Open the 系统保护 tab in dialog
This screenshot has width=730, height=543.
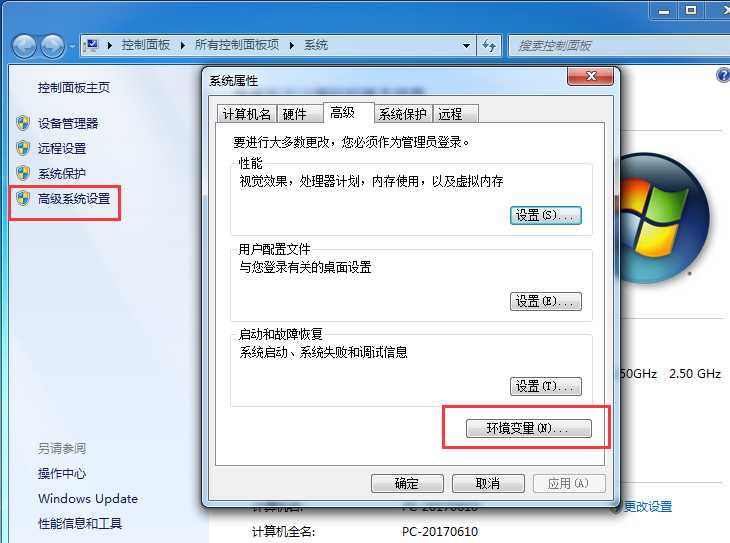click(403, 114)
